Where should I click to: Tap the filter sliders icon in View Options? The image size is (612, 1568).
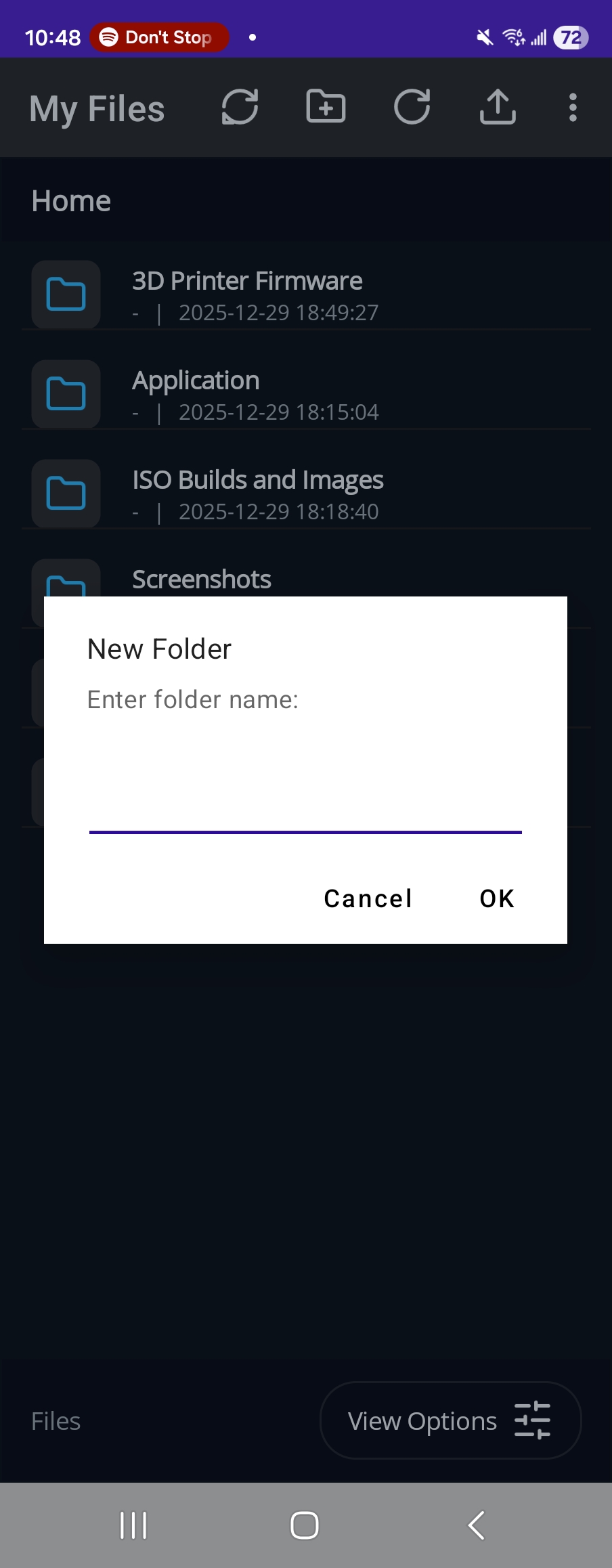533,1421
